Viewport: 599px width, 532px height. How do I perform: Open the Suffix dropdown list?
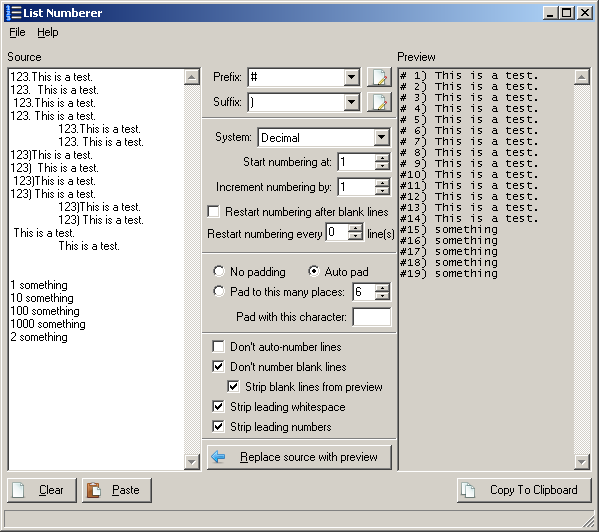point(351,102)
